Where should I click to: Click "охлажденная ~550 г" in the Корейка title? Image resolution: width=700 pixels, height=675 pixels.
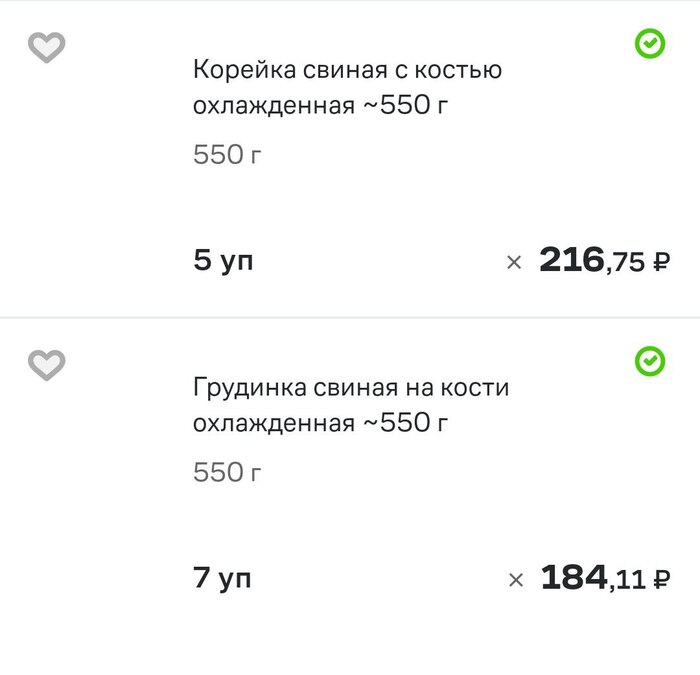coord(320,105)
